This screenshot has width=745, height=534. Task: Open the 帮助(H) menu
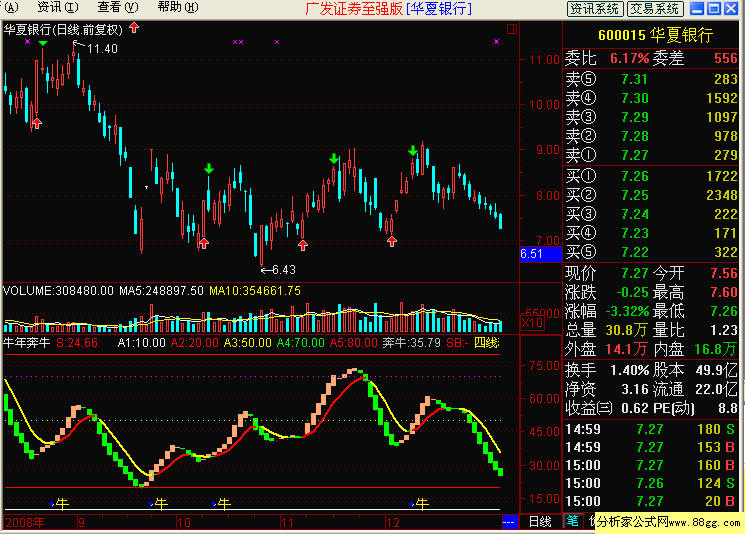[178, 7]
